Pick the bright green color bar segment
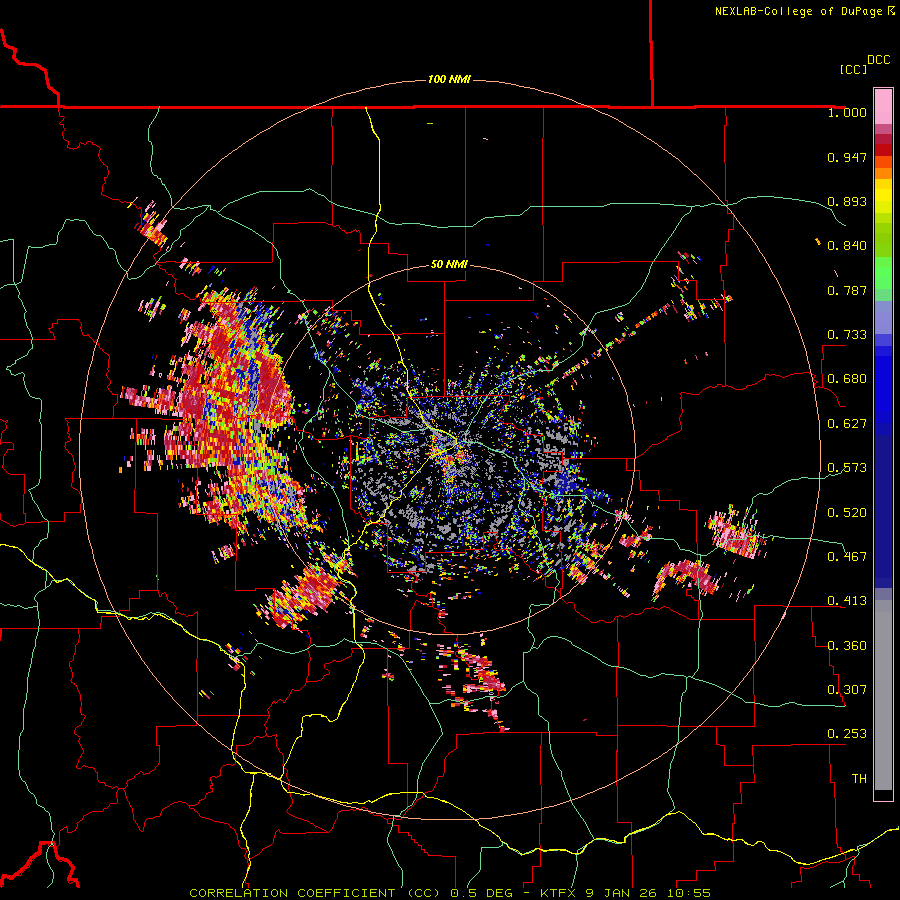This screenshot has width=900, height=900. tap(883, 273)
